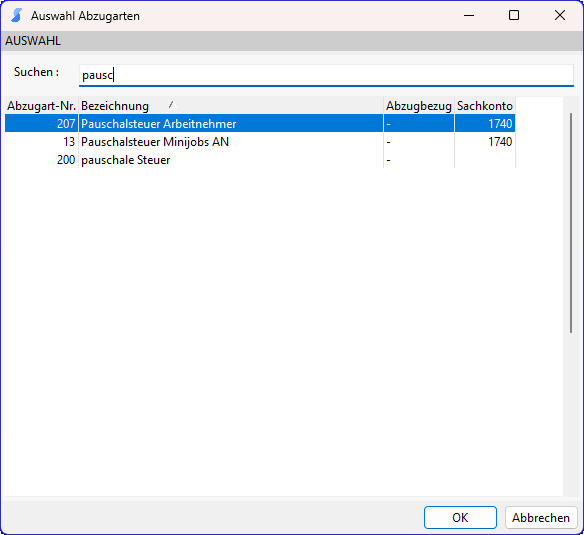584x535 pixels.
Task: Minimize the Auswahl Abzugarten window
Action: pyautogui.click(x=469, y=16)
